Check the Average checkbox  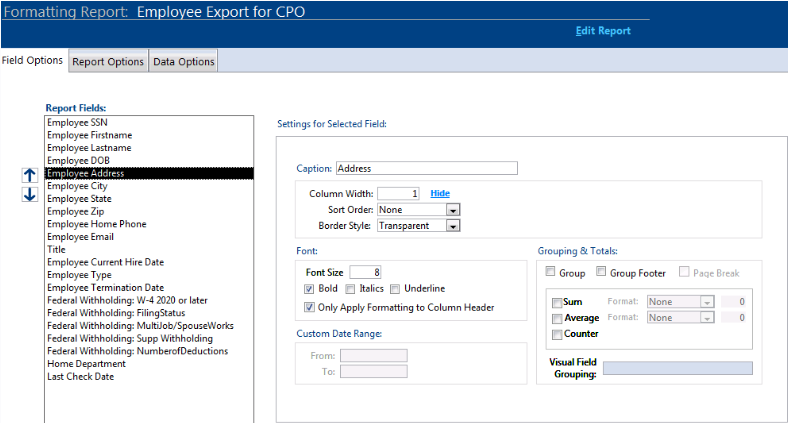557,319
